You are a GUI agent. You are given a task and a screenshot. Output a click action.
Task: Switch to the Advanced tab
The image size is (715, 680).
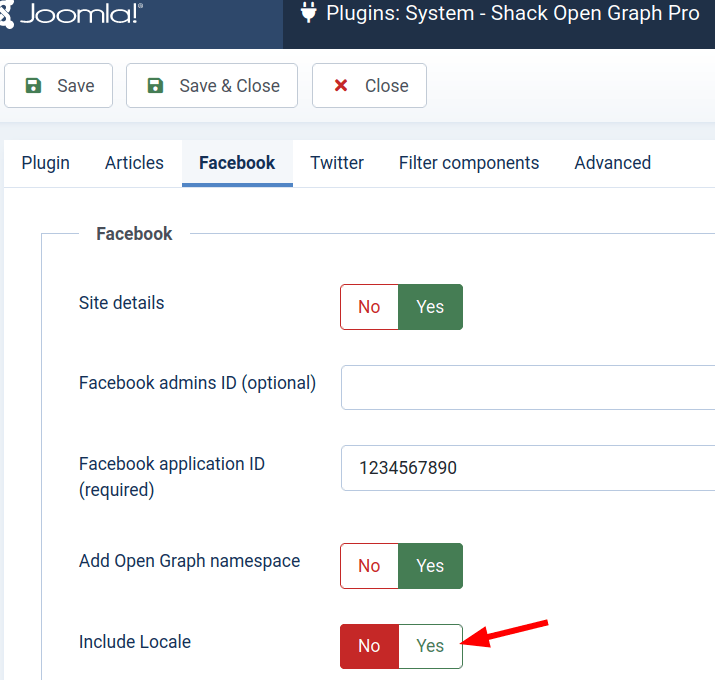612,163
